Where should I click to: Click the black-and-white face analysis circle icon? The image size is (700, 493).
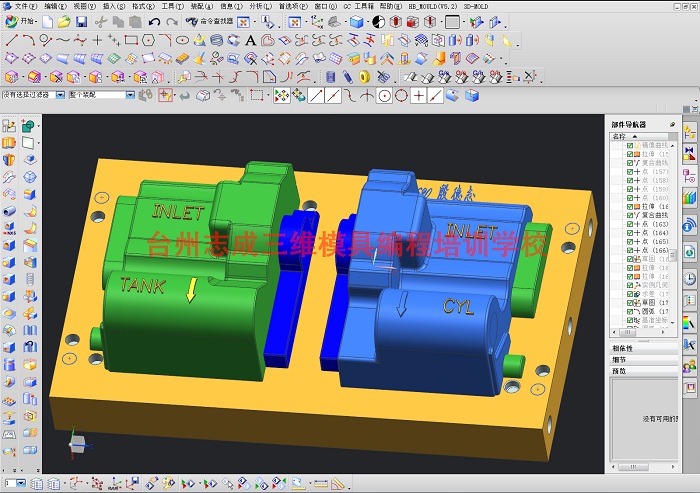(379, 22)
